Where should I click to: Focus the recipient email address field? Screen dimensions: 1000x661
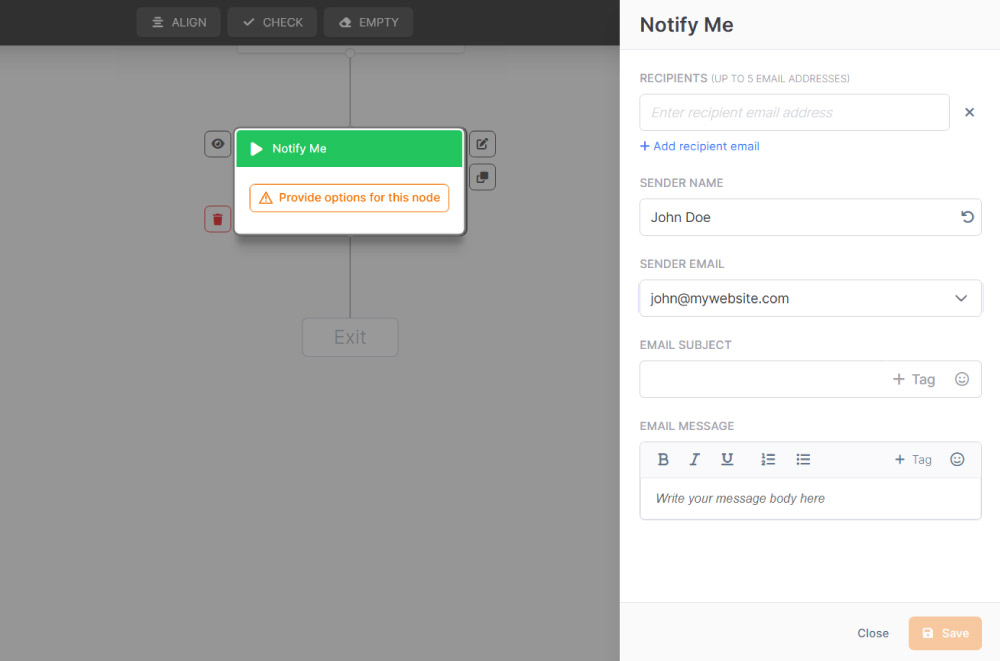point(794,113)
